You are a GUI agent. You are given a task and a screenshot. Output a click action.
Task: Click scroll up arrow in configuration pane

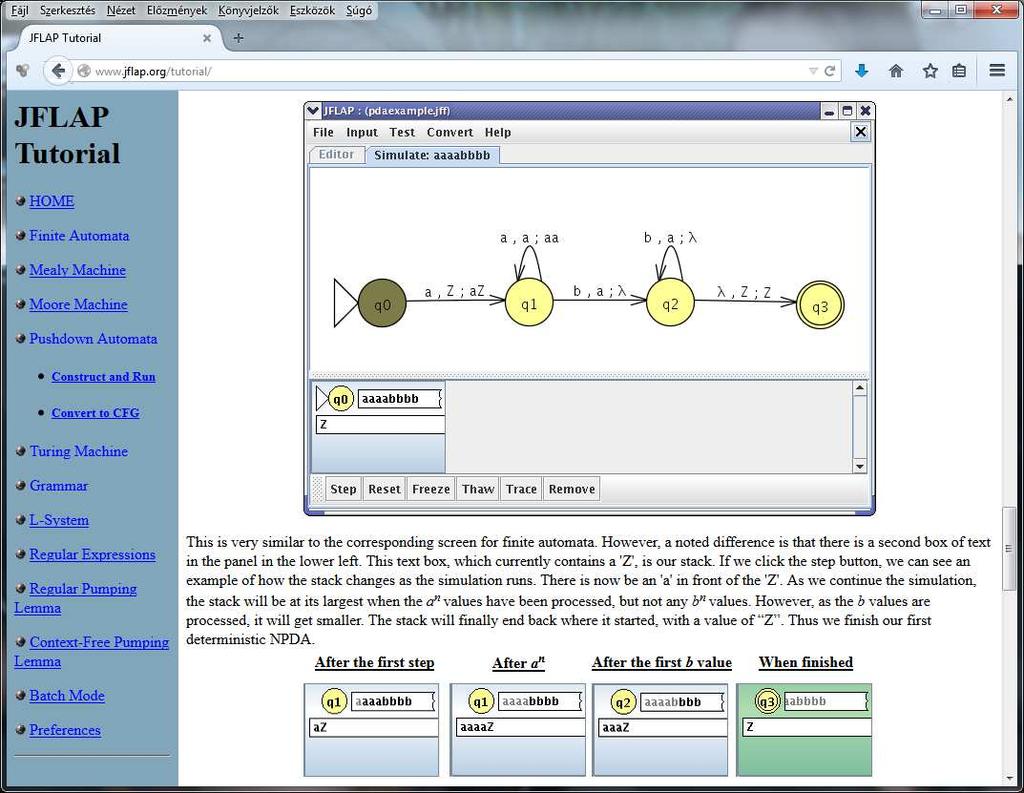point(859,389)
